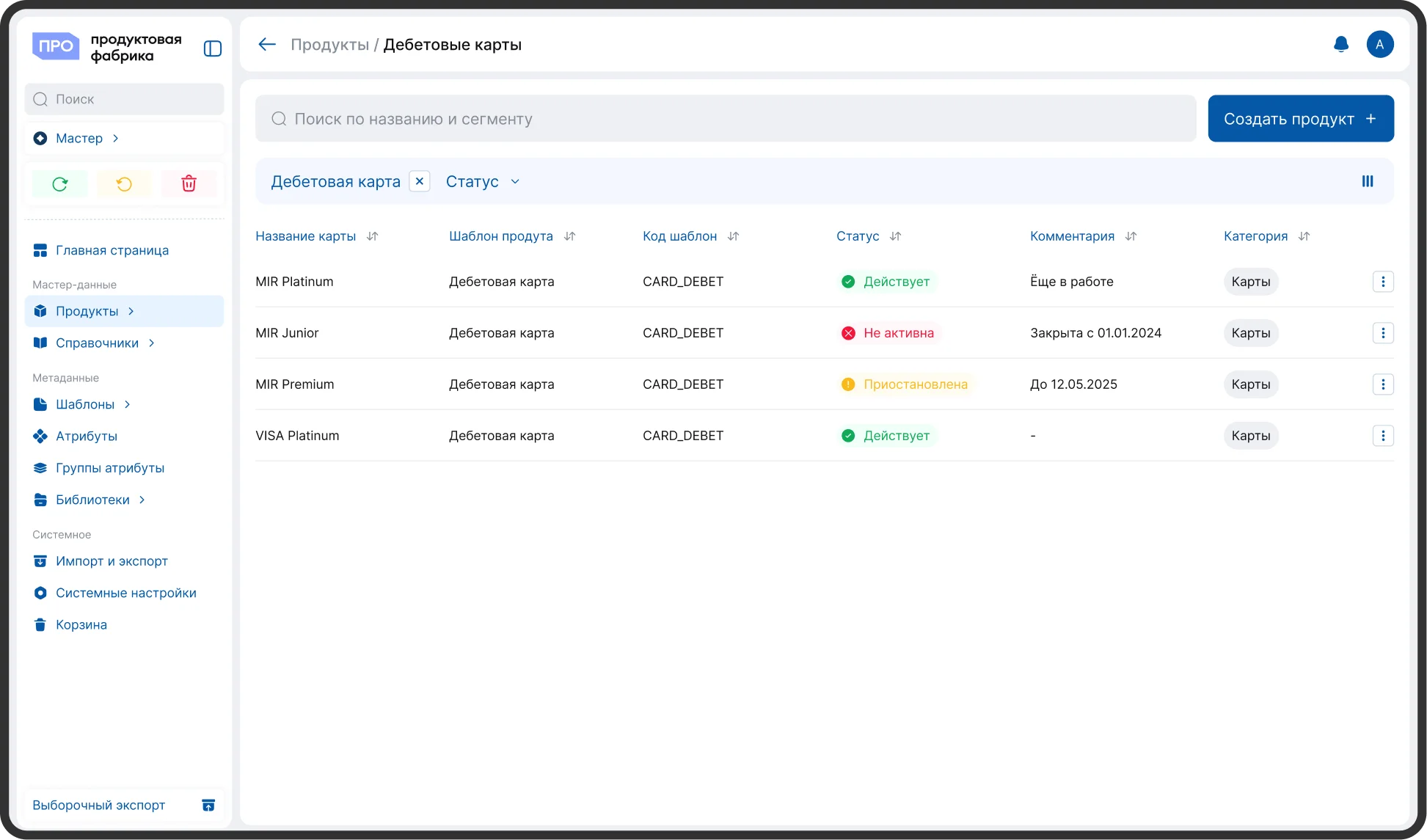Sort by Статус column arrows

pyautogui.click(x=896, y=236)
